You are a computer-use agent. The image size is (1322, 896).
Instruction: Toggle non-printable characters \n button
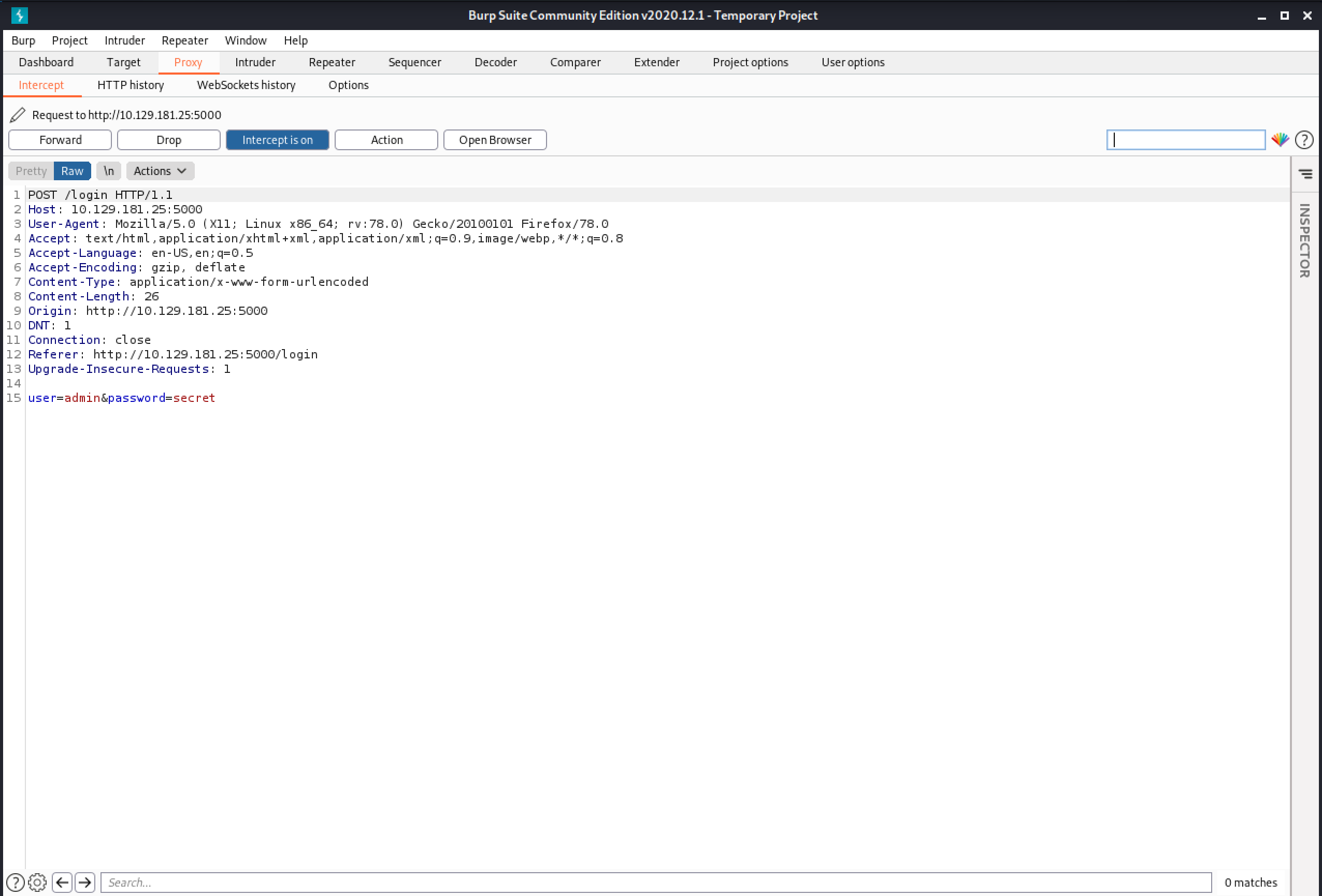pos(109,171)
